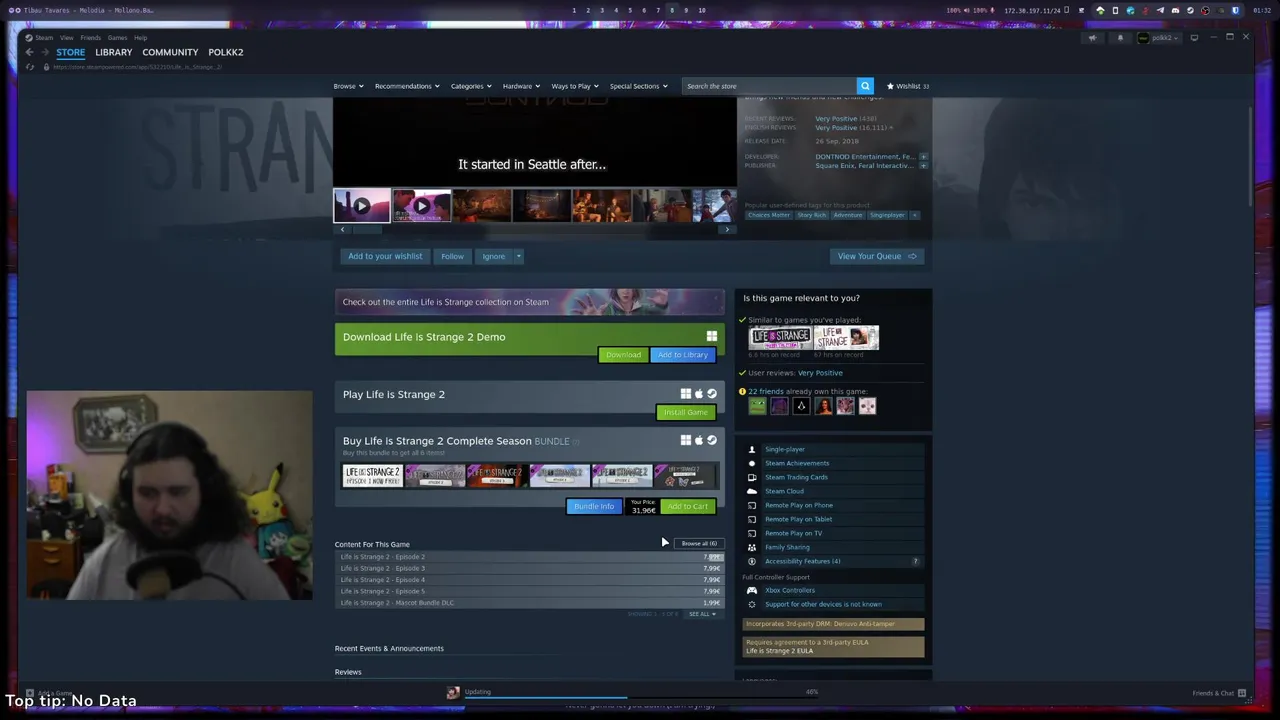Viewport: 1280px width, 720px height.
Task: Open the polkk2 account dropdown
Action: tap(1160, 38)
